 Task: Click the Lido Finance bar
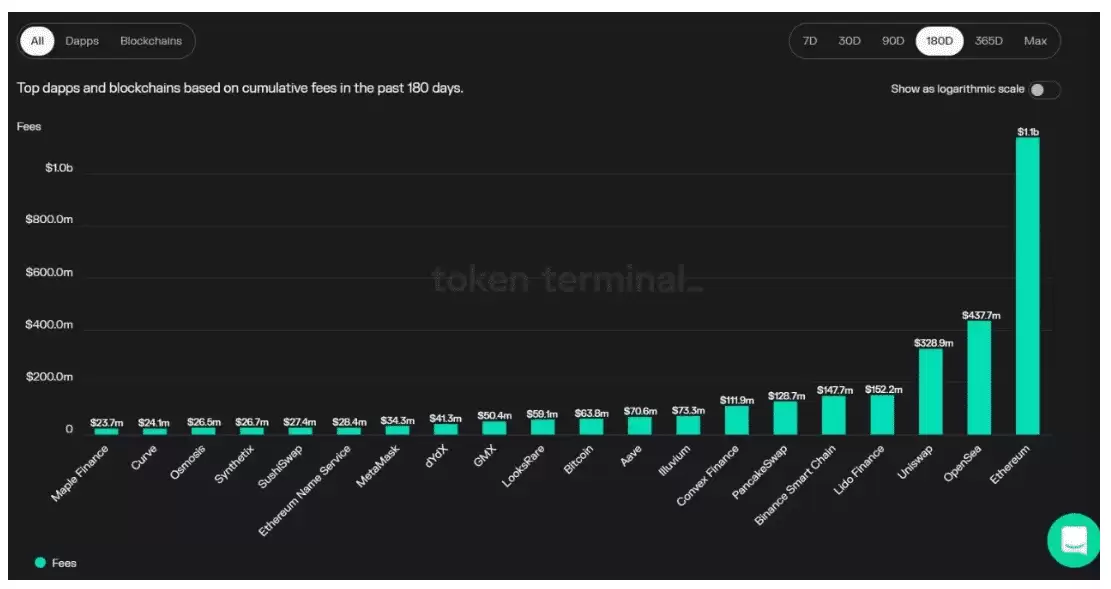point(882,415)
